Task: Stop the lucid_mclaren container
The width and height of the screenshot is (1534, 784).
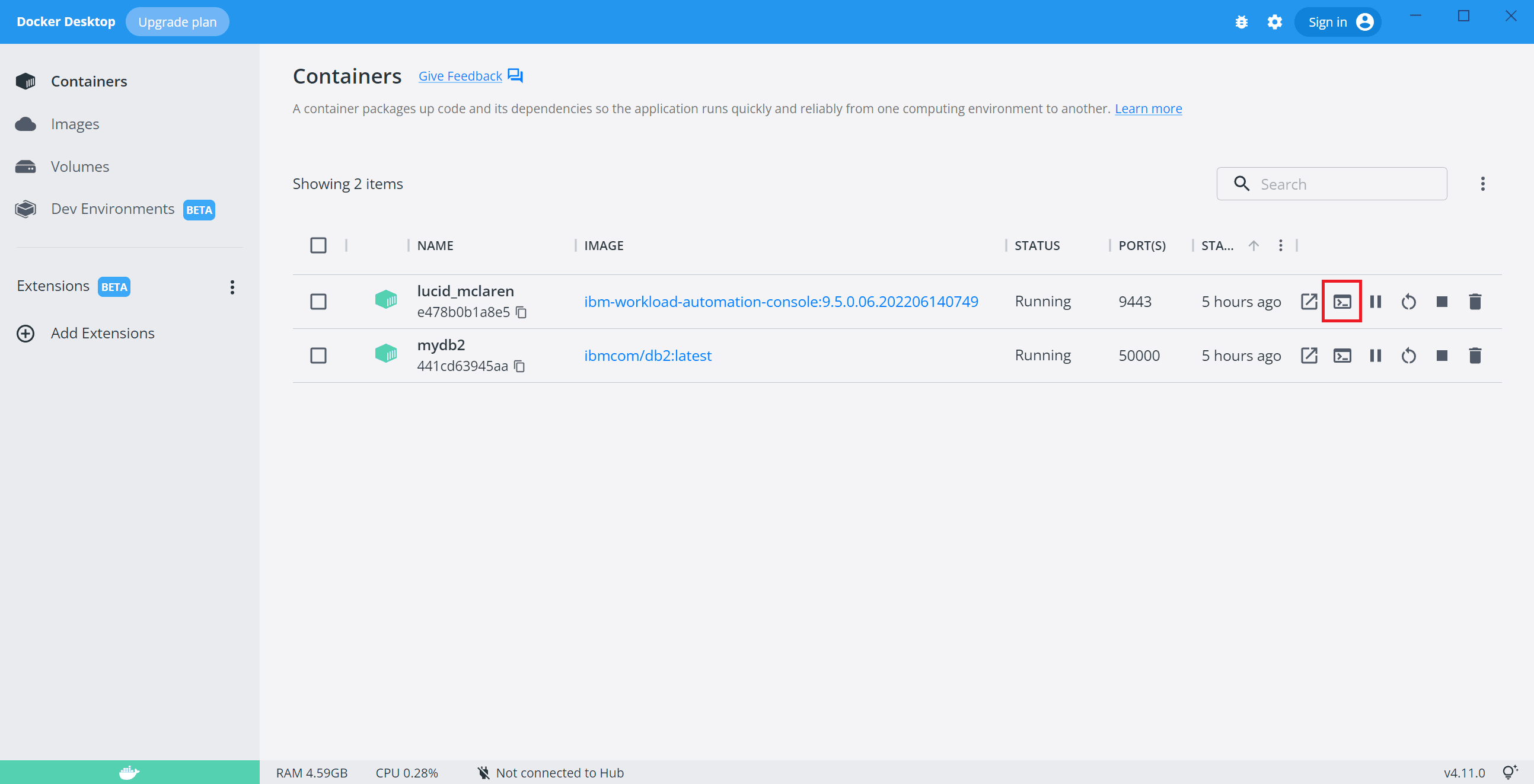Action: (1442, 301)
